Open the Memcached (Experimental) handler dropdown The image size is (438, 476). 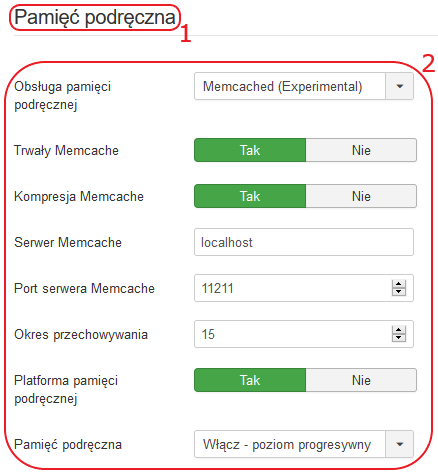pyautogui.click(x=304, y=86)
